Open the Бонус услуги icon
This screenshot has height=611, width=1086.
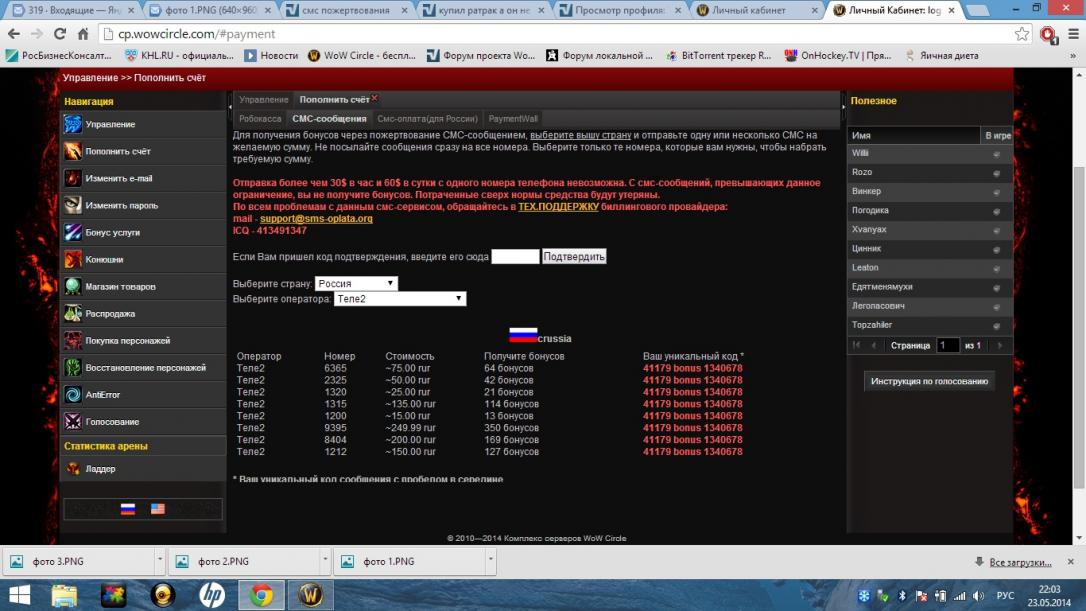point(73,233)
